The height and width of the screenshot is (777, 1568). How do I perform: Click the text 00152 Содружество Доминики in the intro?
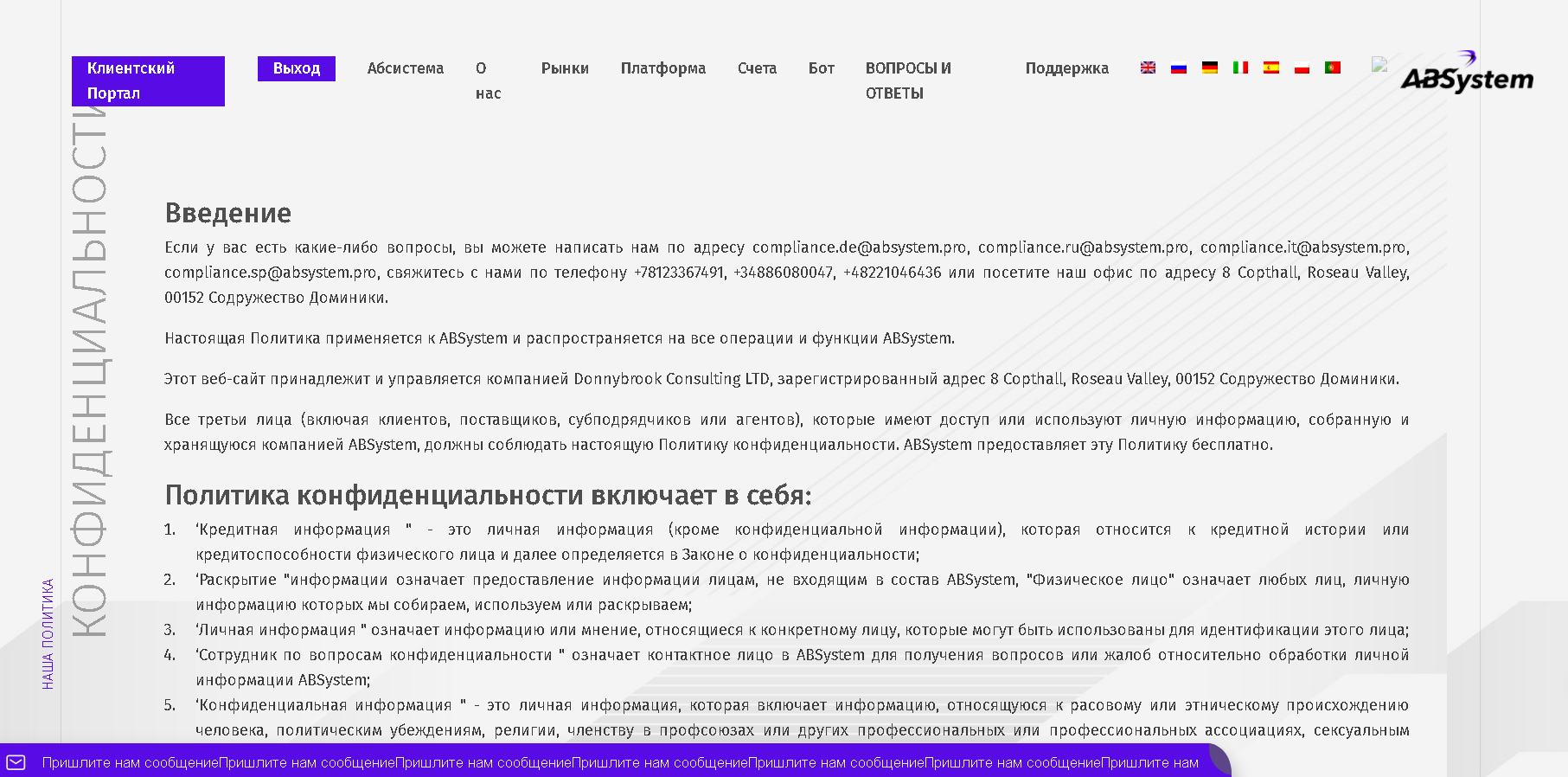(276, 298)
